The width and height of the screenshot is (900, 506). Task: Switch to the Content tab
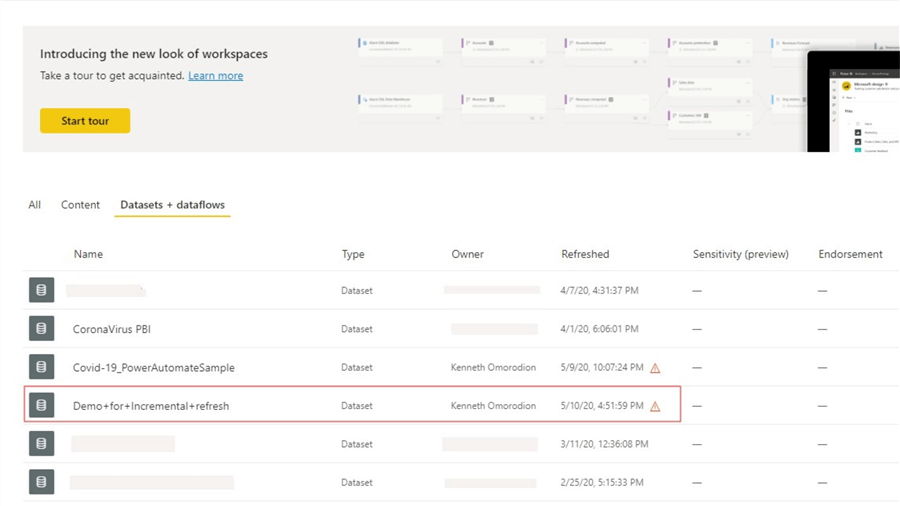click(80, 205)
